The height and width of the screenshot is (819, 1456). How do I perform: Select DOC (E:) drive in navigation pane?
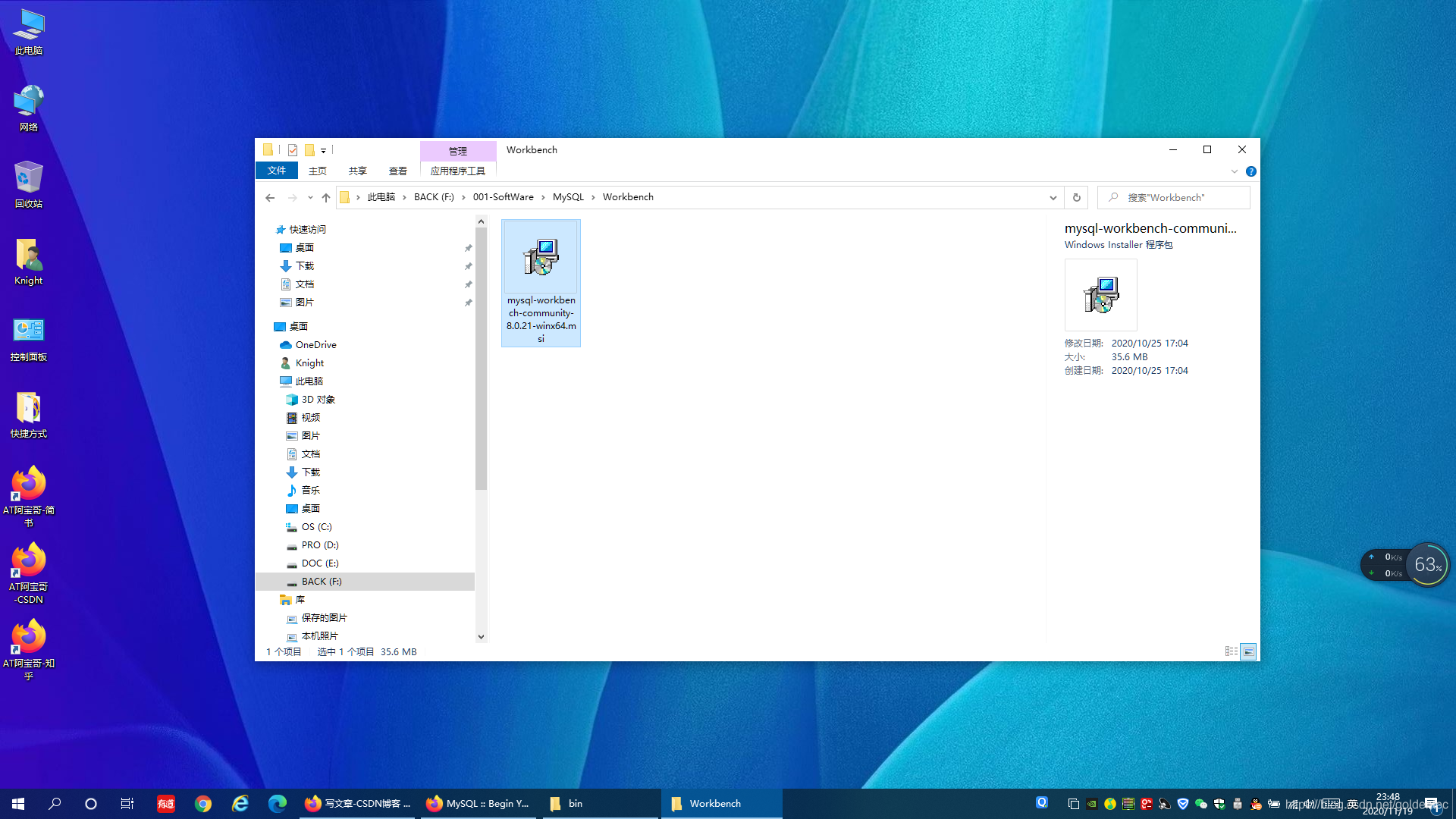coord(319,563)
